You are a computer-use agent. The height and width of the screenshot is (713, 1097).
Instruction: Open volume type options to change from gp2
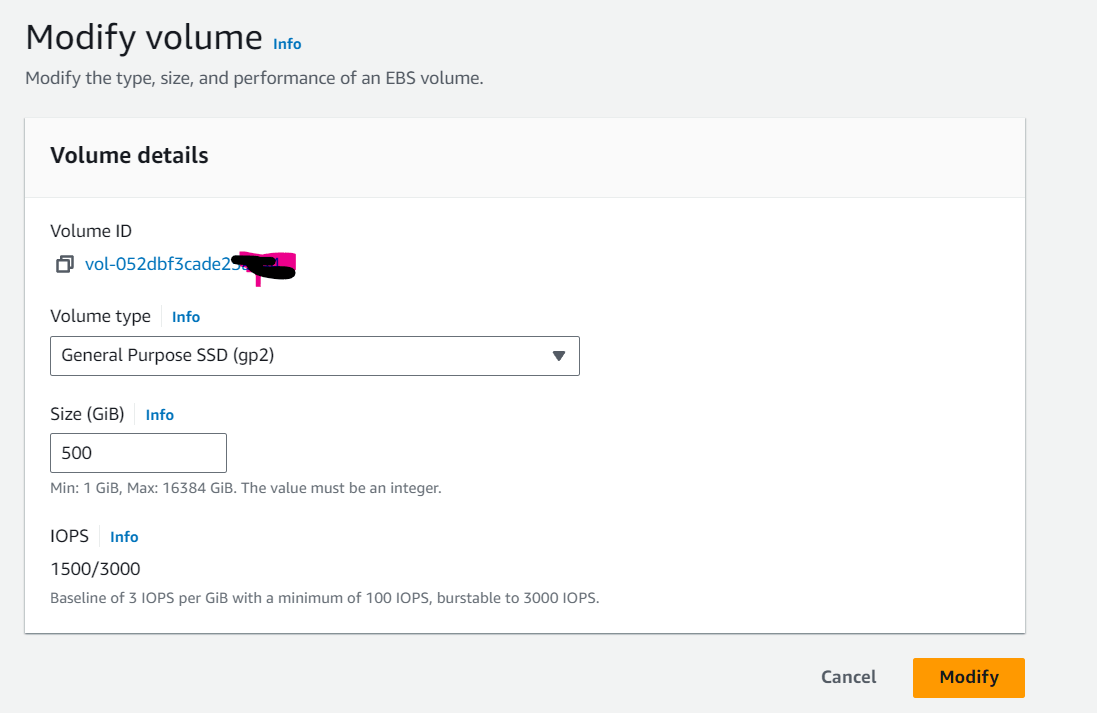[x=315, y=356]
